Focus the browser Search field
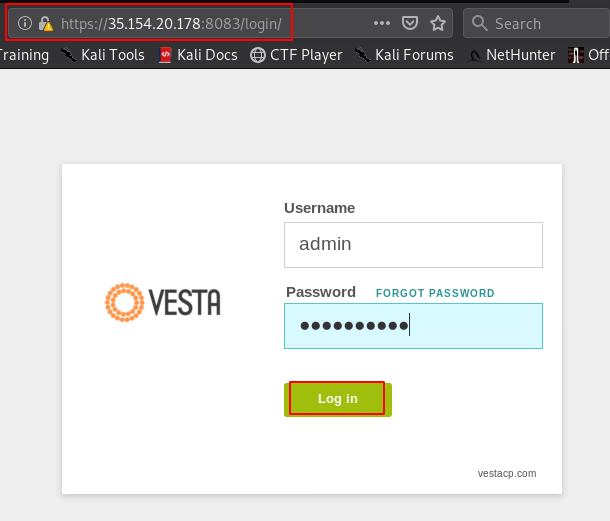The width and height of the screenshot is (610, 521). point(536,23)
